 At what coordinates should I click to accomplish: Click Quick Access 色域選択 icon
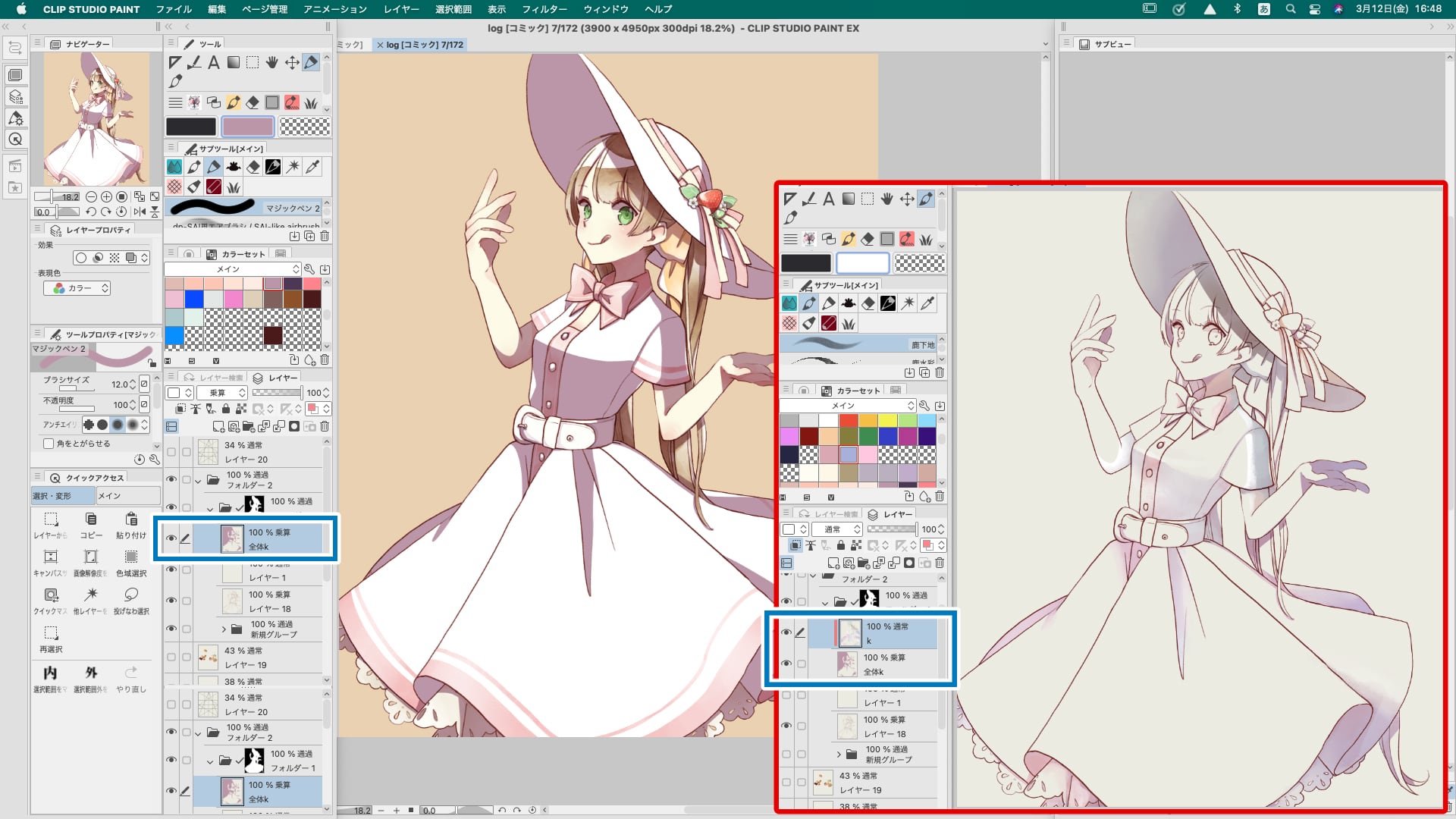click(x=131, y=557)
